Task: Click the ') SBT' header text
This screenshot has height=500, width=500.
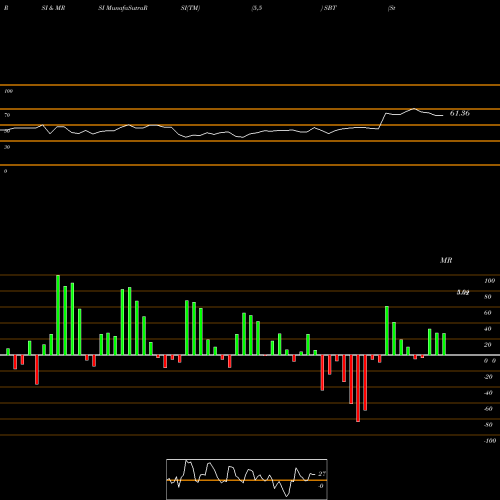Action: (x=329, y=8)
